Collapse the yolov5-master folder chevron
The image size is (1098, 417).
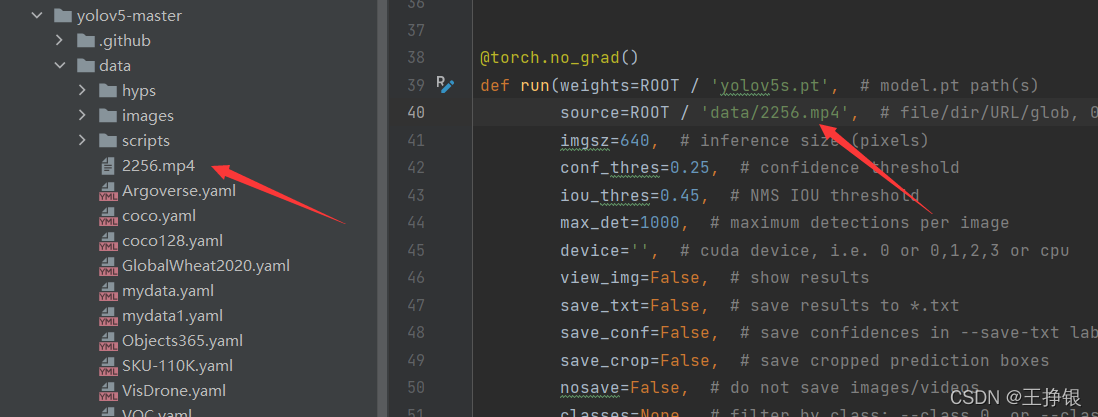coord(36,15)
